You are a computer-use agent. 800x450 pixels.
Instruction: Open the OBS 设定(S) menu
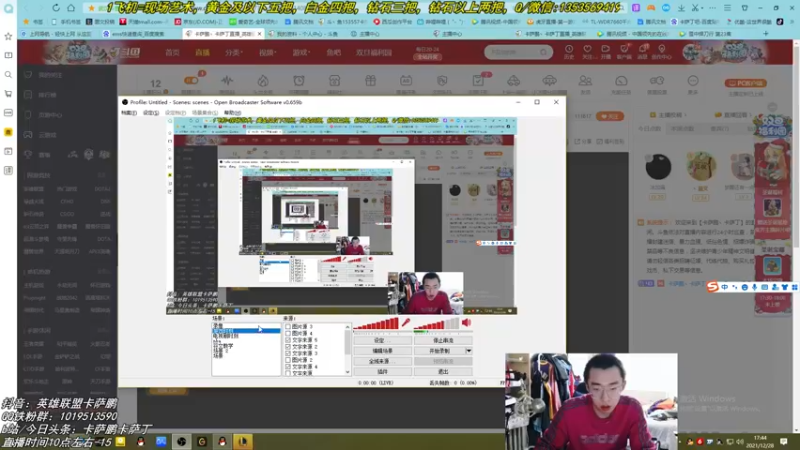(x=151, y=113)
